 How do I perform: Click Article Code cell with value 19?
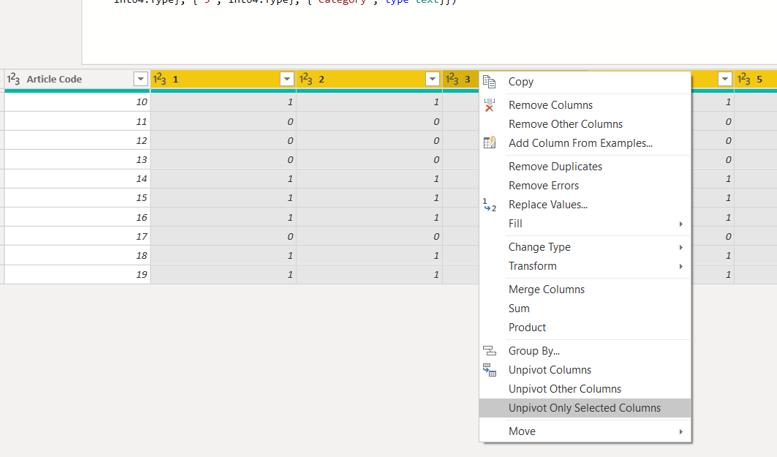tap(77, 275)
